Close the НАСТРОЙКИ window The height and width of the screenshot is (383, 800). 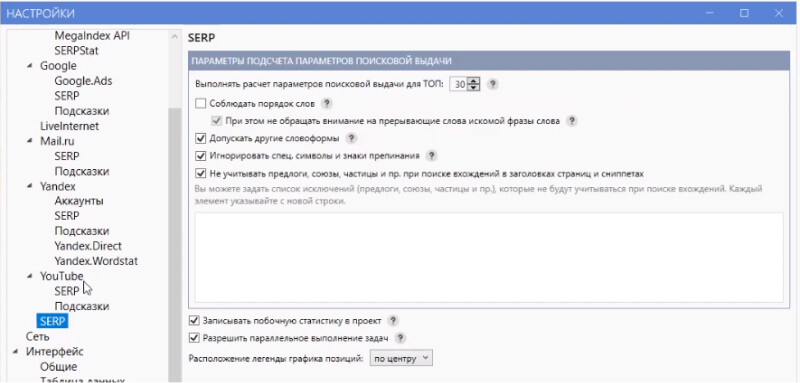tap(779, 13)
